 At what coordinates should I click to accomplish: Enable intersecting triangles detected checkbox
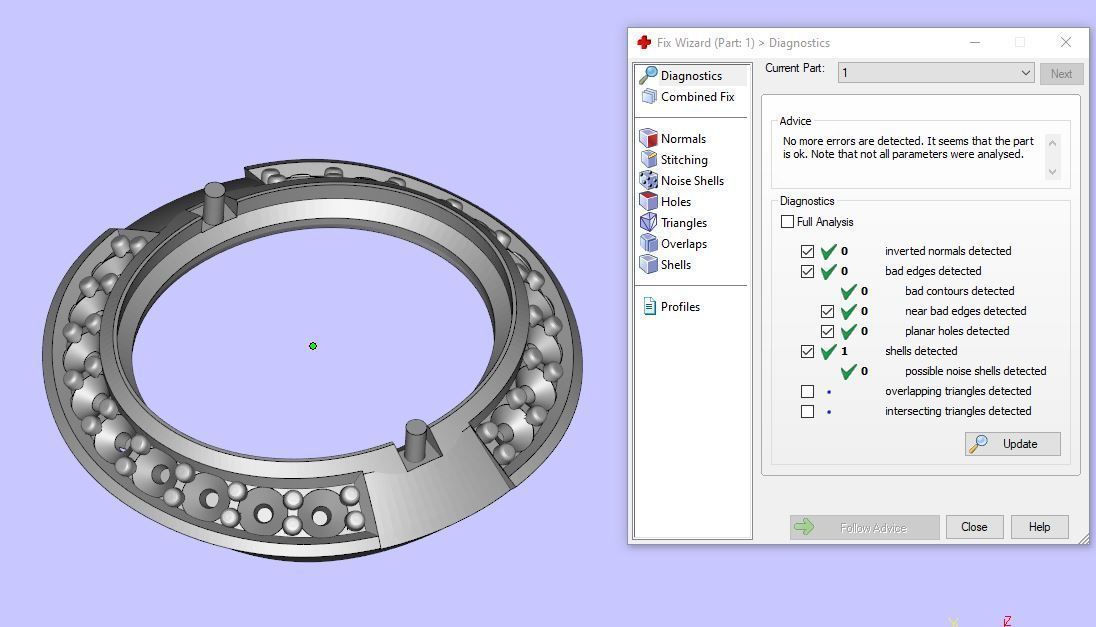(x=807, y=411)
